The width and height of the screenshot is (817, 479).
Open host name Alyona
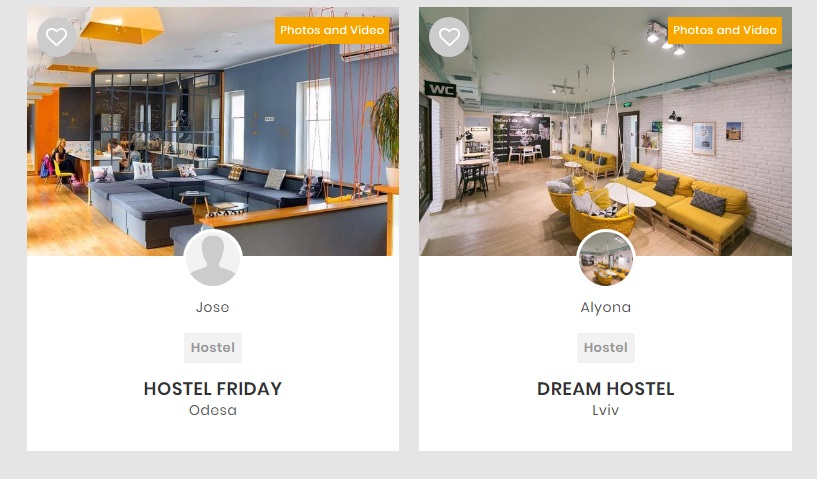tap(606, 307)
